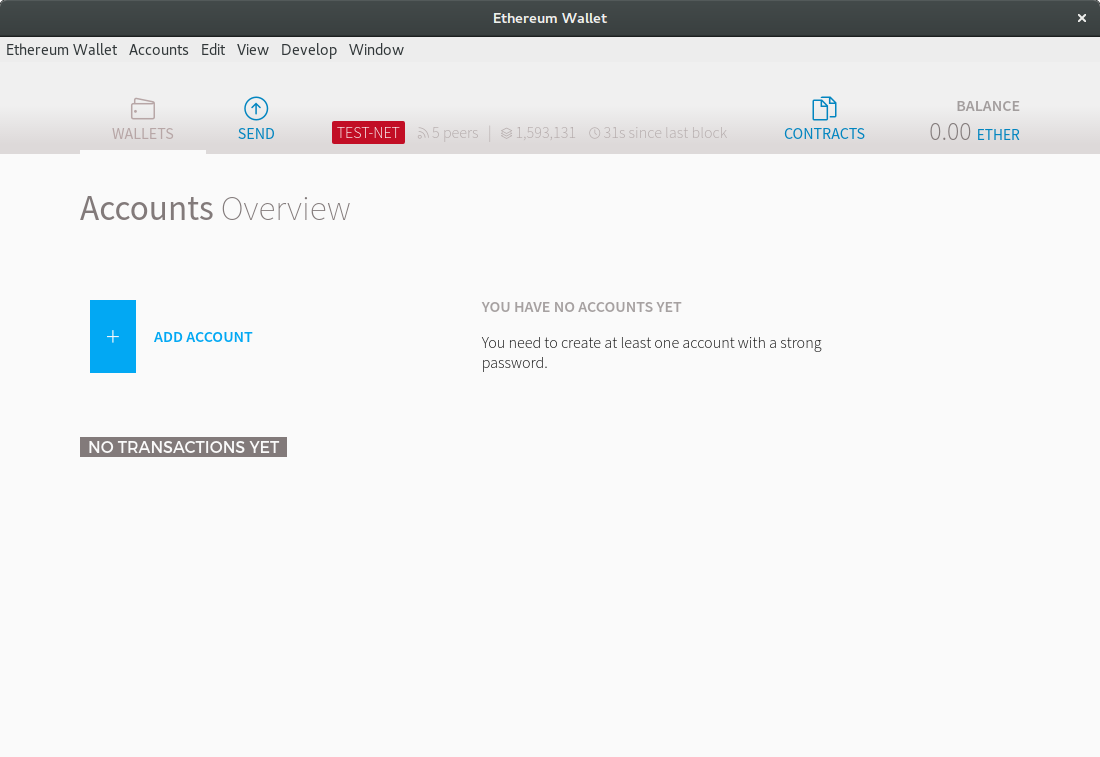Screen dimensions: 1100x757
Task: Click the Accounts Overview heading
Action: point(215,209)
